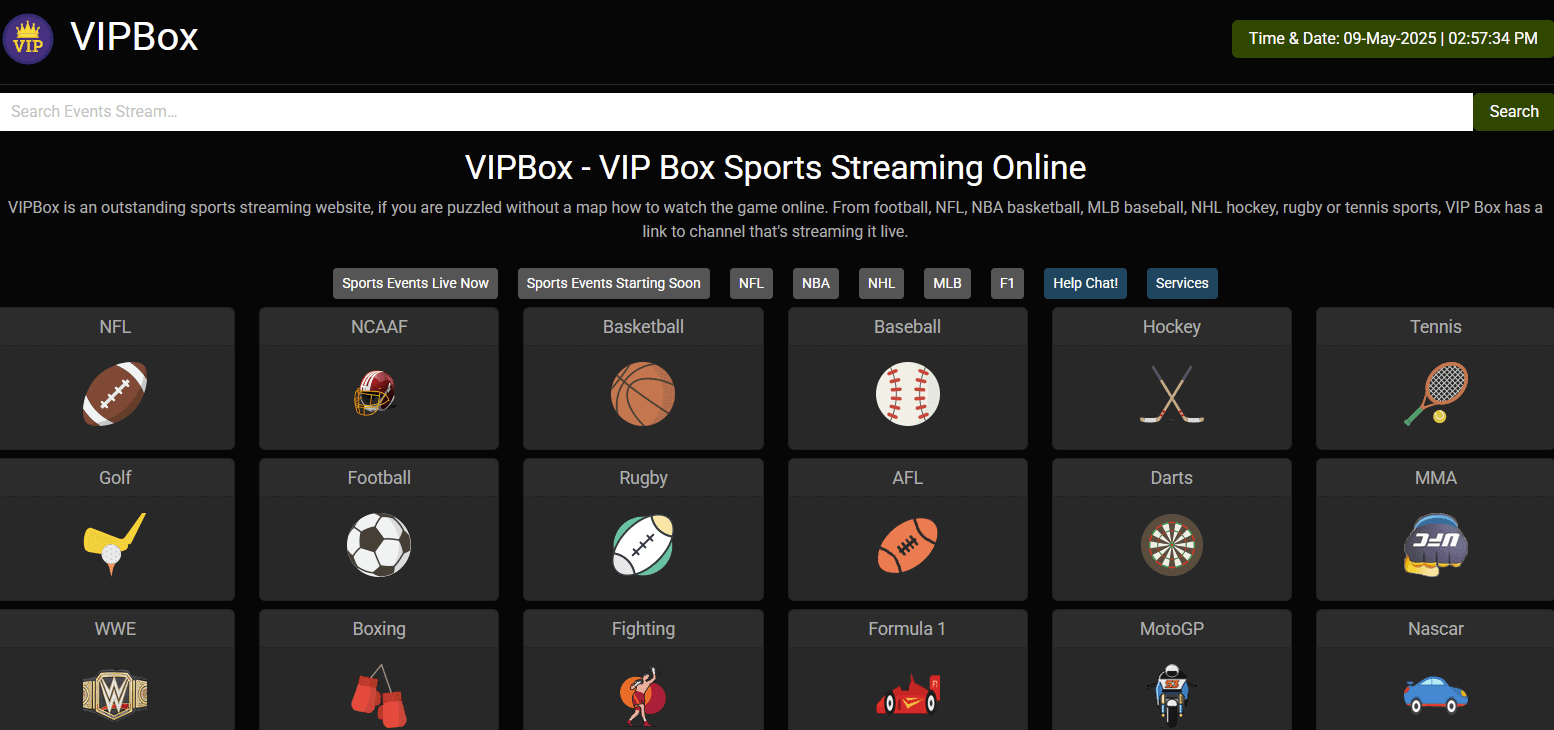This screenshot has width=1554, height=730.
Task: Select the Fighting card heading
Action: [x=643, y=629]
